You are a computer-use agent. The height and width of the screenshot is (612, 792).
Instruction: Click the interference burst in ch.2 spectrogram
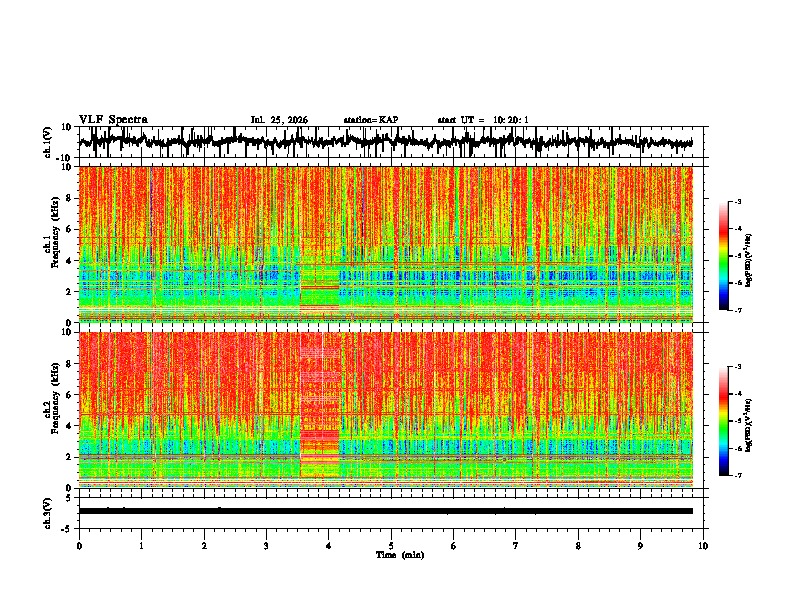click(320, 405)
